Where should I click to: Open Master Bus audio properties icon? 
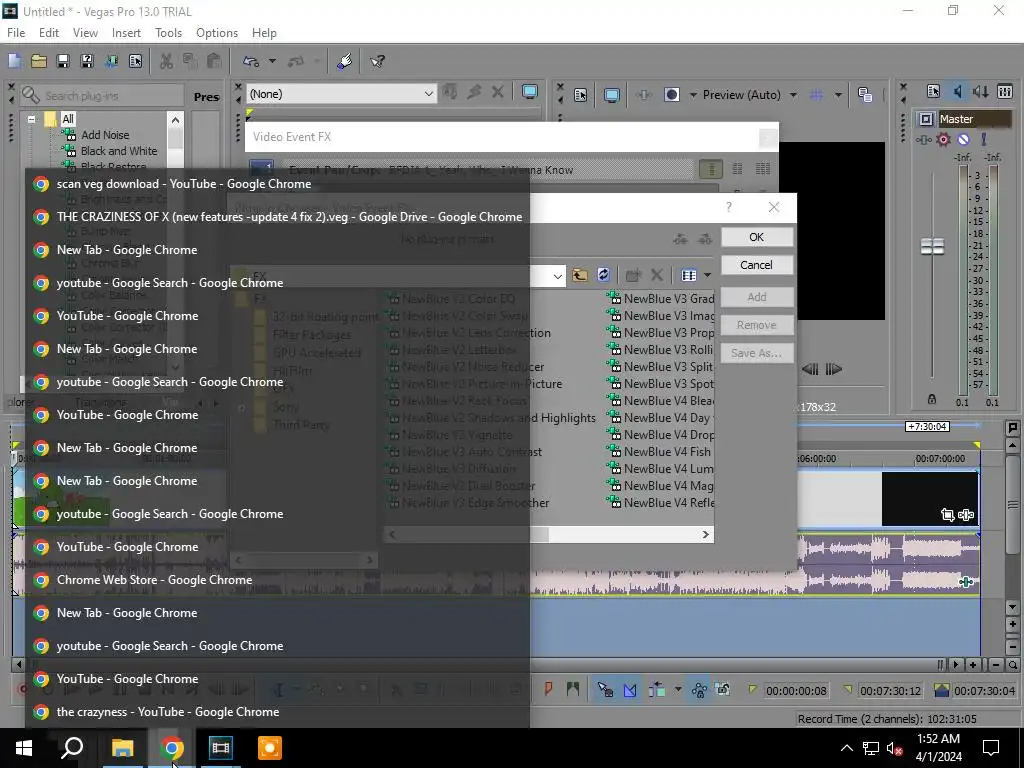tap(933, 91)
